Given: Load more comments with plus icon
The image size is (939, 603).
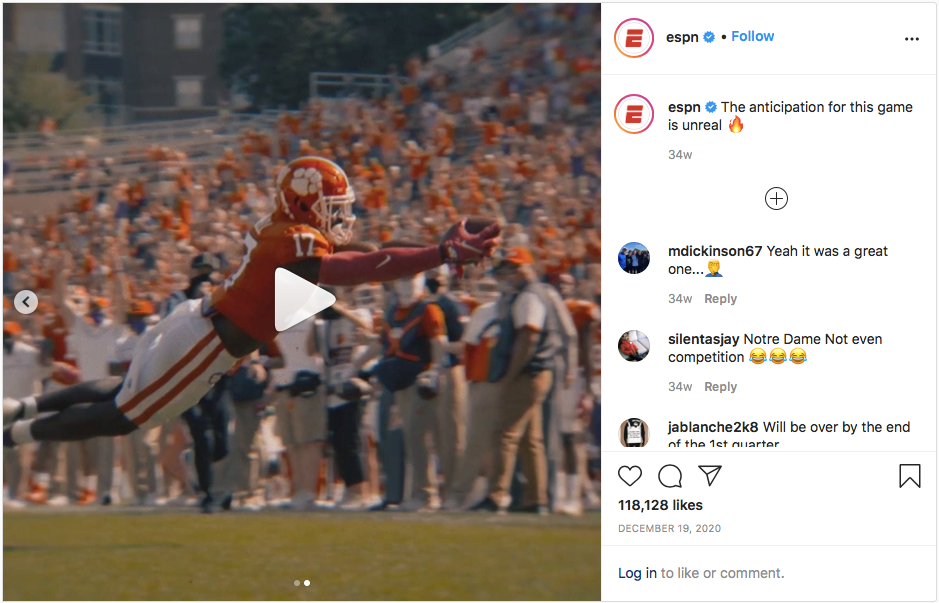Looking at the screenshot, I should (776, 198).
